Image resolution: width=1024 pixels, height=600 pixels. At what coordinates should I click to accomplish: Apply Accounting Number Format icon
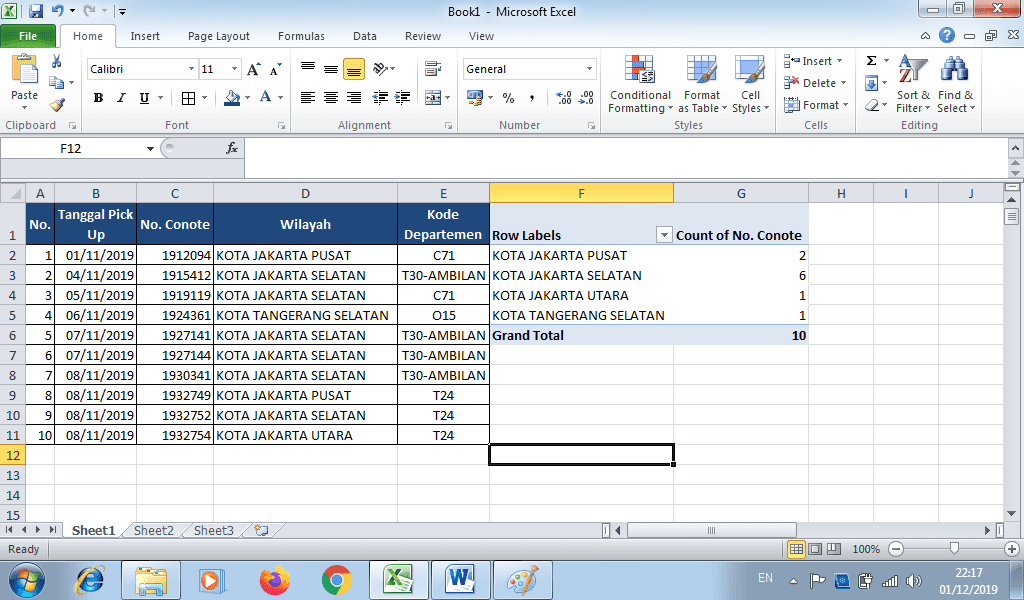coord(475,98)
